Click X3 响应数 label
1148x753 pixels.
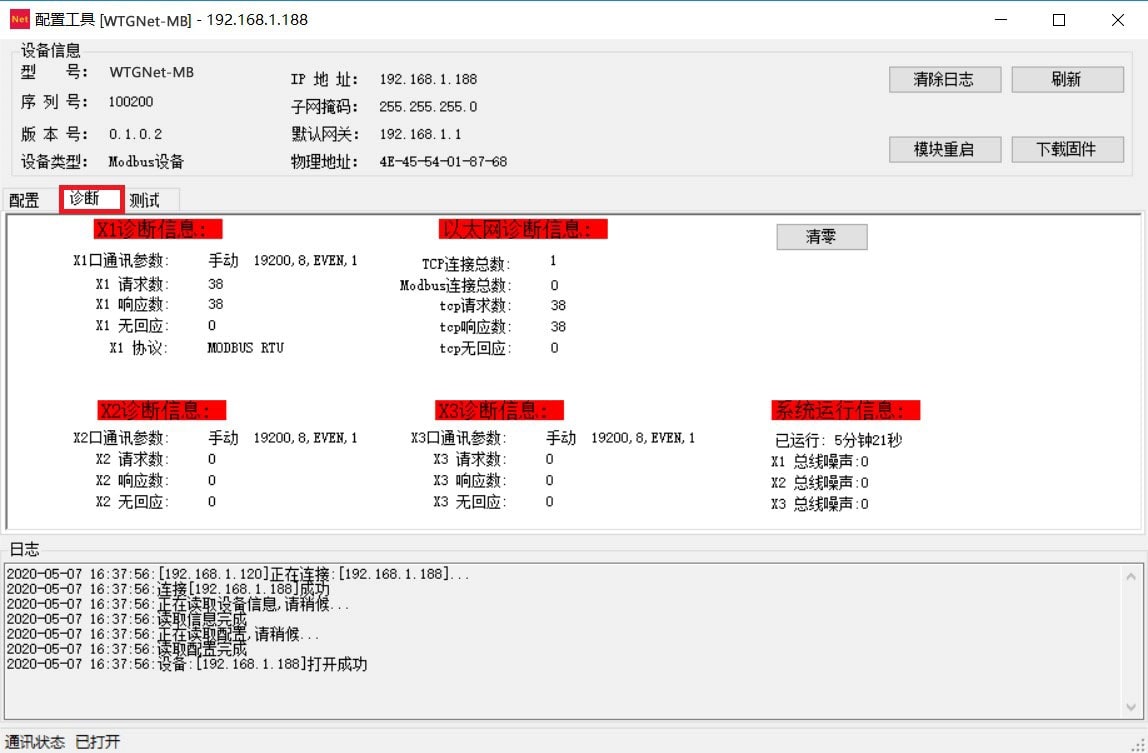click(470, 481)
